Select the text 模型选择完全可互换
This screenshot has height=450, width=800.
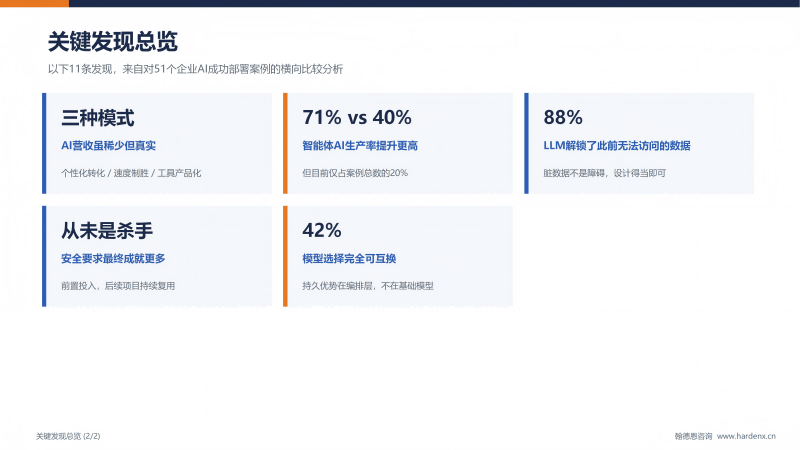[x=349, y=259]
